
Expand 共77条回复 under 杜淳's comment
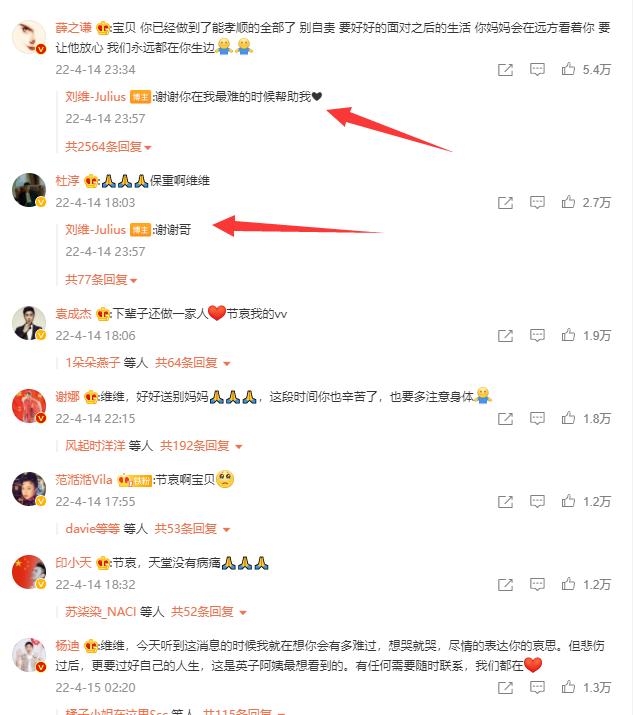(x=101, y=280)
